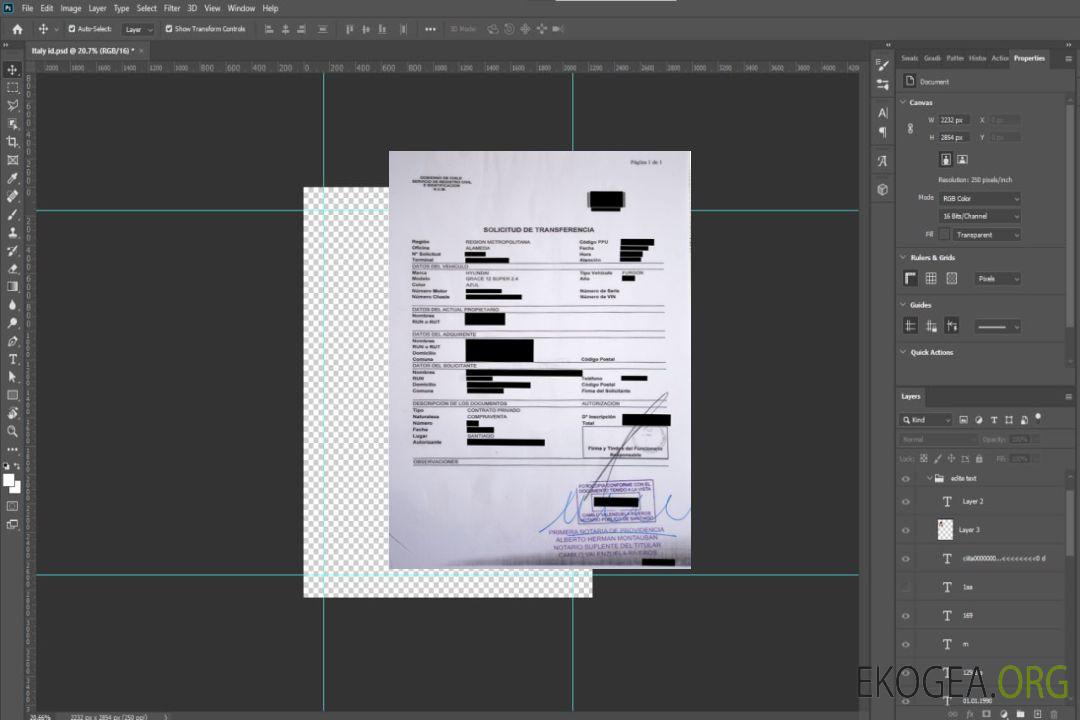Select the Zoom tool

pyautogui.click(x=12, y=431)
